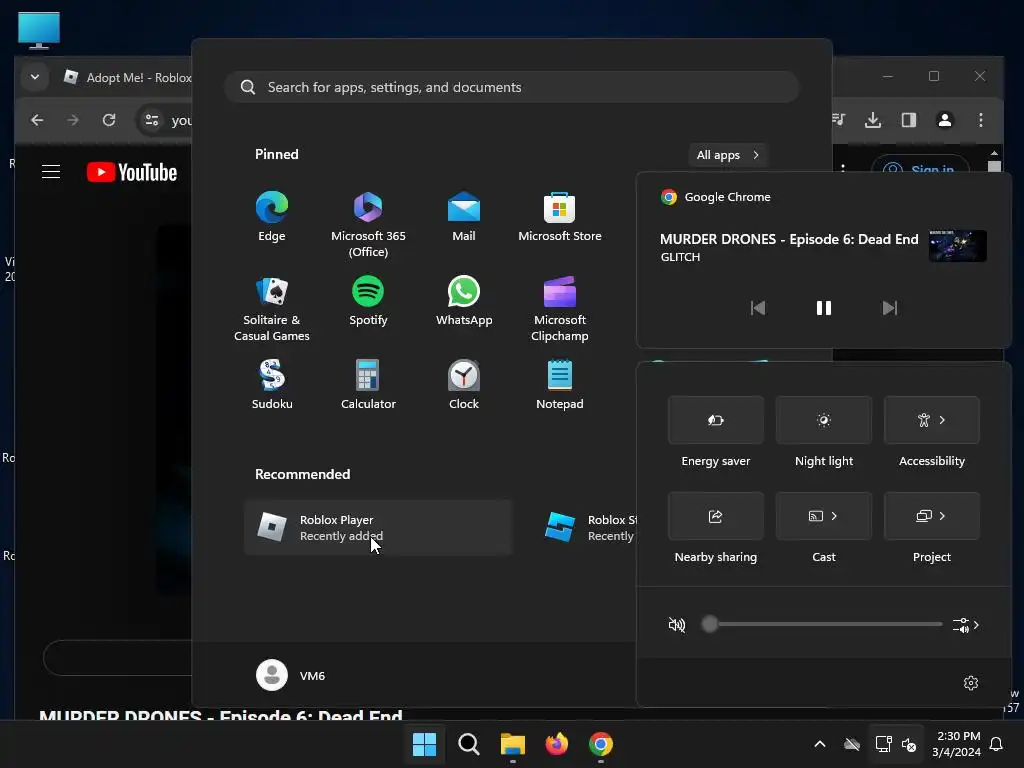Select the desktop monitor icon
This screenshot has width=1024, height=768.
click(39, 30)
